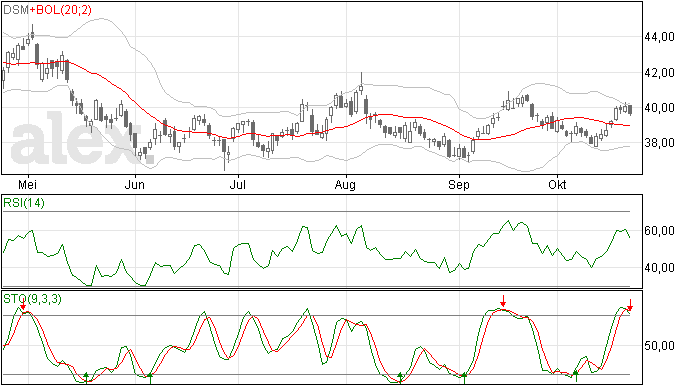
Task: Select the Jul month label
Action: tap(238, 184)
